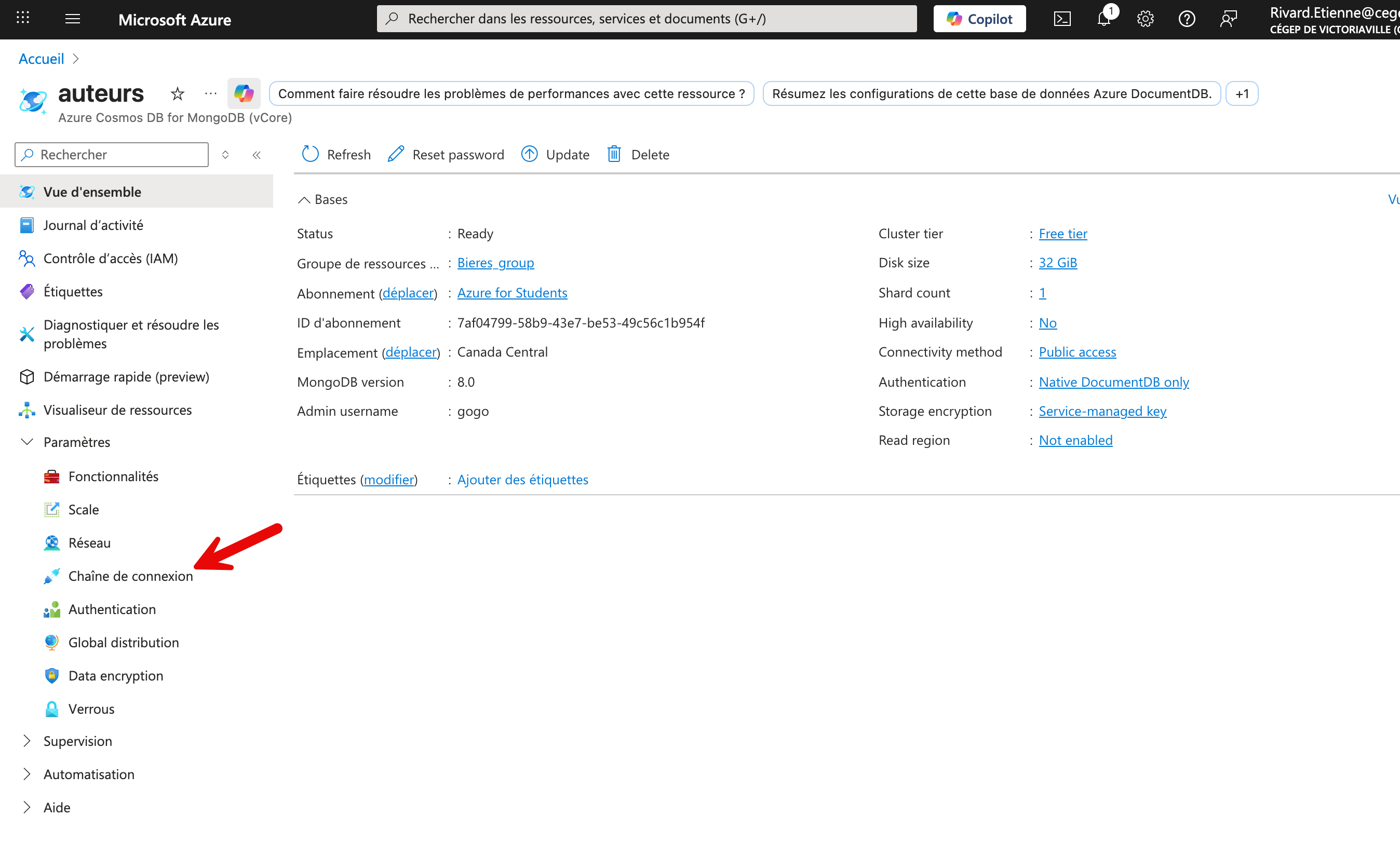Screen dimensions: 1400x844
Task: Expand the Supervision section
Action: tap(78, 741)
